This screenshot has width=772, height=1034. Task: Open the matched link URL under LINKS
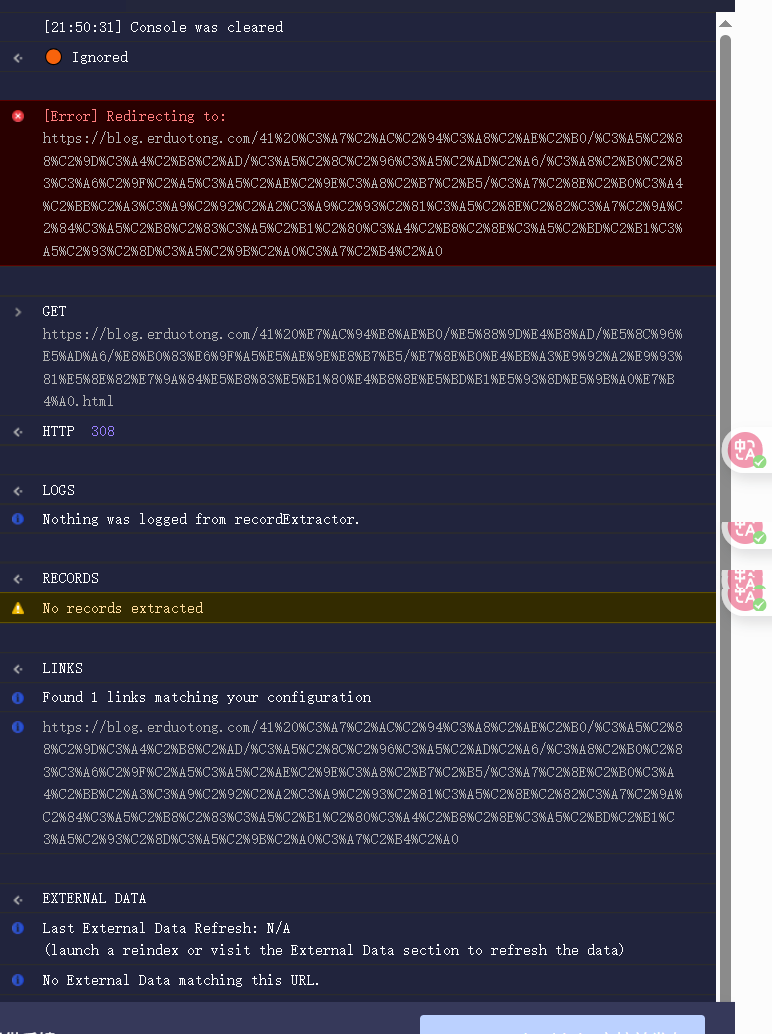tap(363, 783)
